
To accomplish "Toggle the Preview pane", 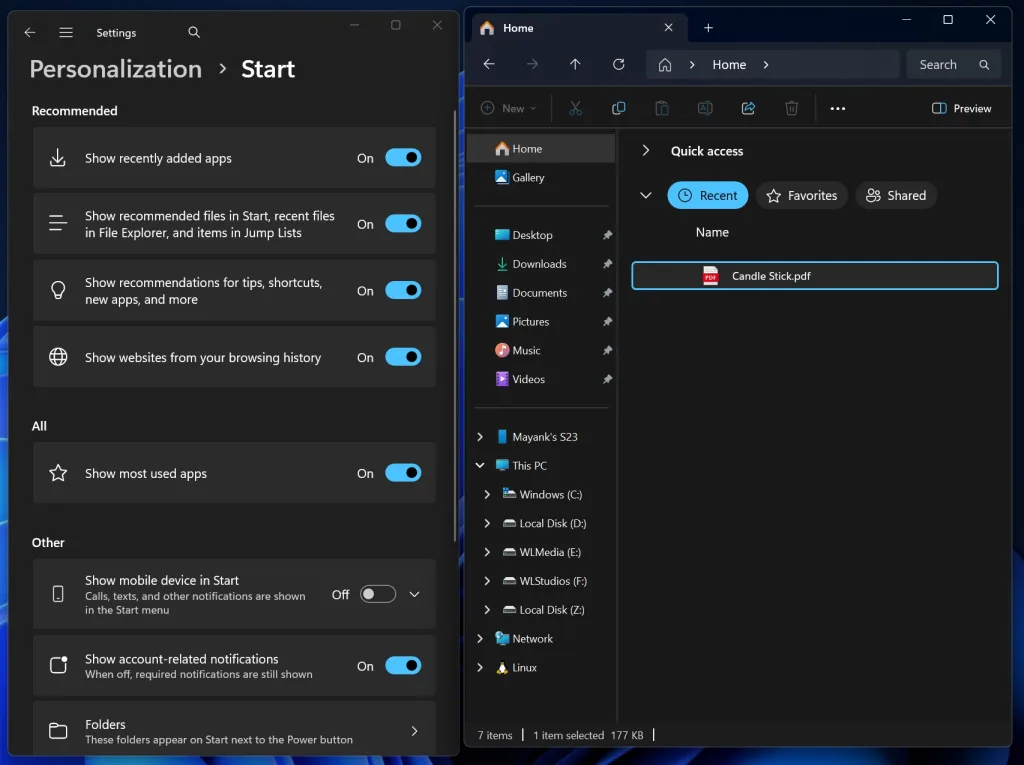I will coord(960,108).
